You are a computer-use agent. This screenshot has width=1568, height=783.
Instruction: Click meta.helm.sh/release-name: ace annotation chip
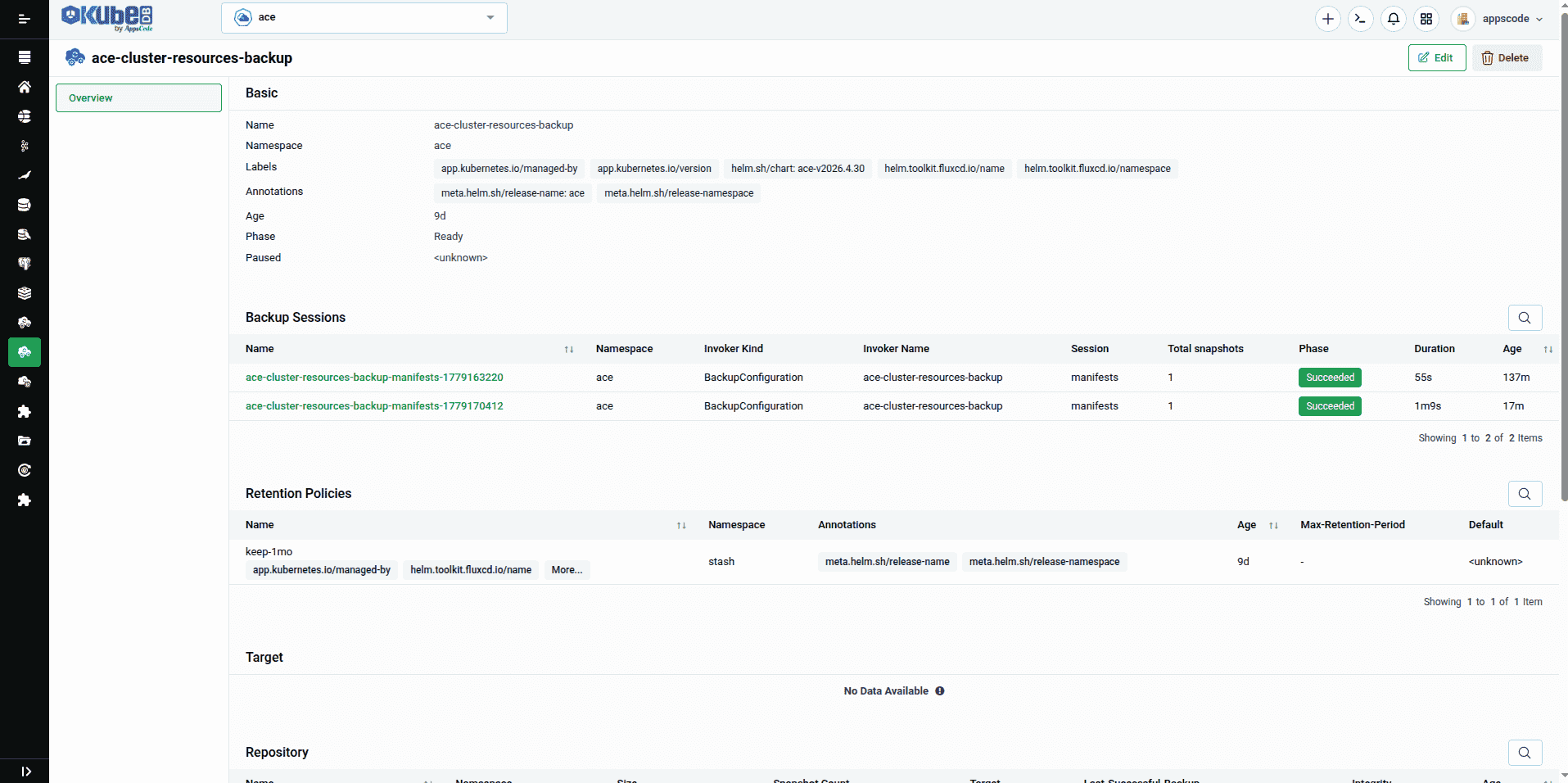(x=513, y=193)
